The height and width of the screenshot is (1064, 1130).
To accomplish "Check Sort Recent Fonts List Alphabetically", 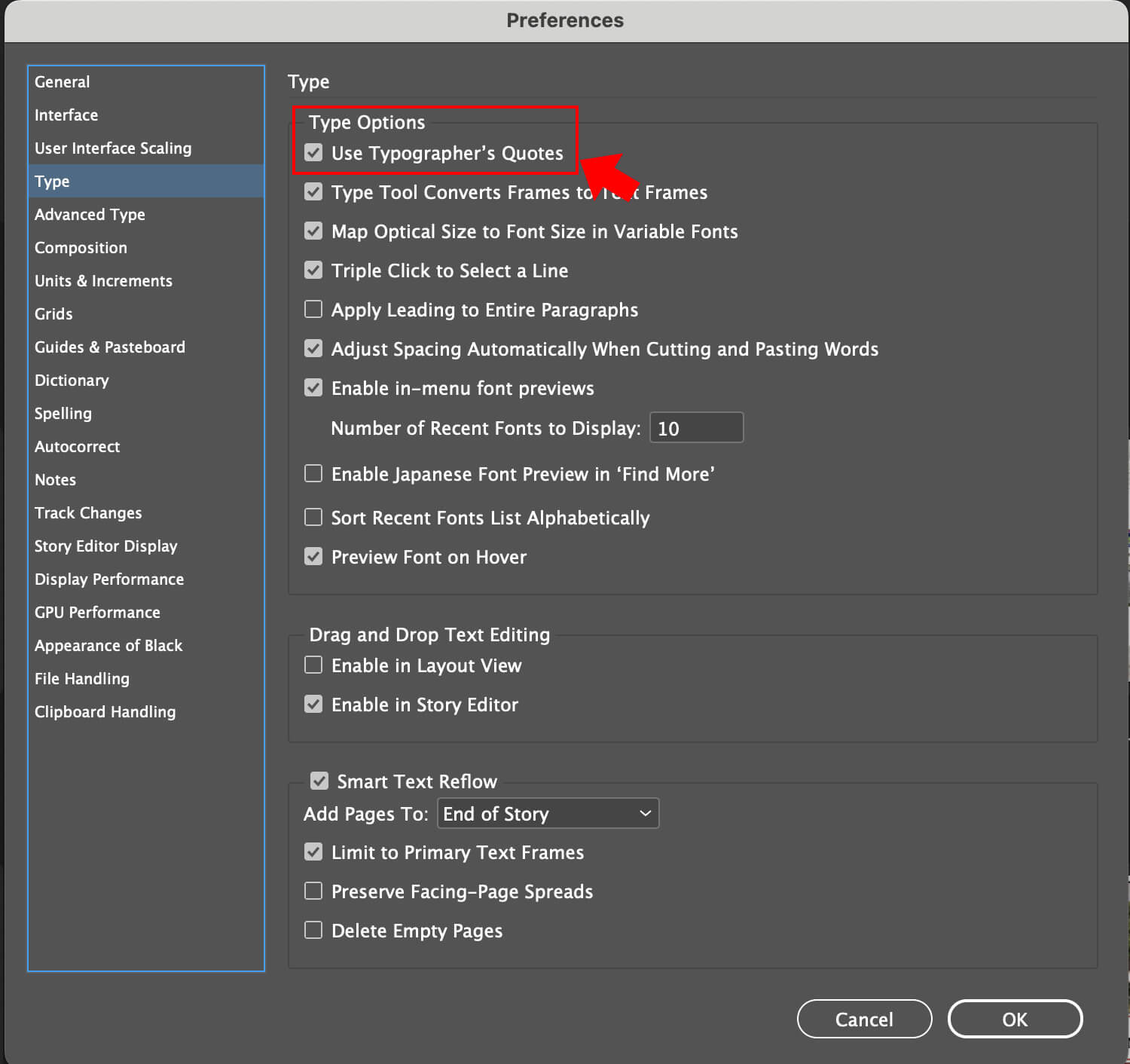I will coord(313,517).
